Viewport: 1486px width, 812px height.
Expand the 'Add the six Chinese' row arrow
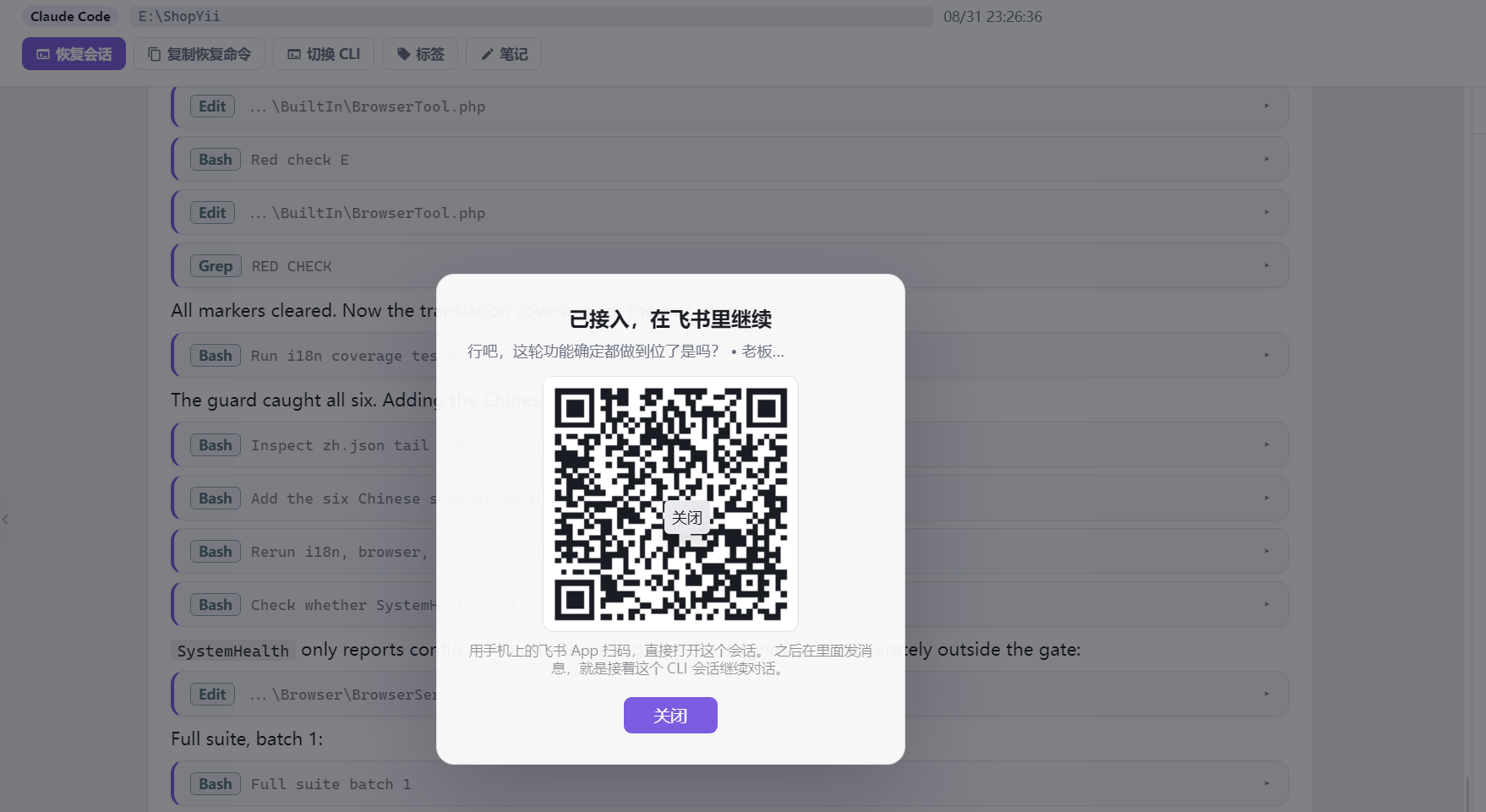coord(1266,498)
